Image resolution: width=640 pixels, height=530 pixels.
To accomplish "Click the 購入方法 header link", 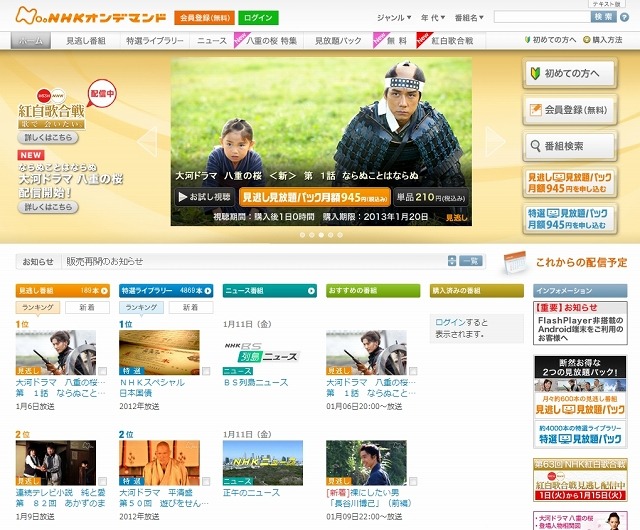I will [603, 40].
